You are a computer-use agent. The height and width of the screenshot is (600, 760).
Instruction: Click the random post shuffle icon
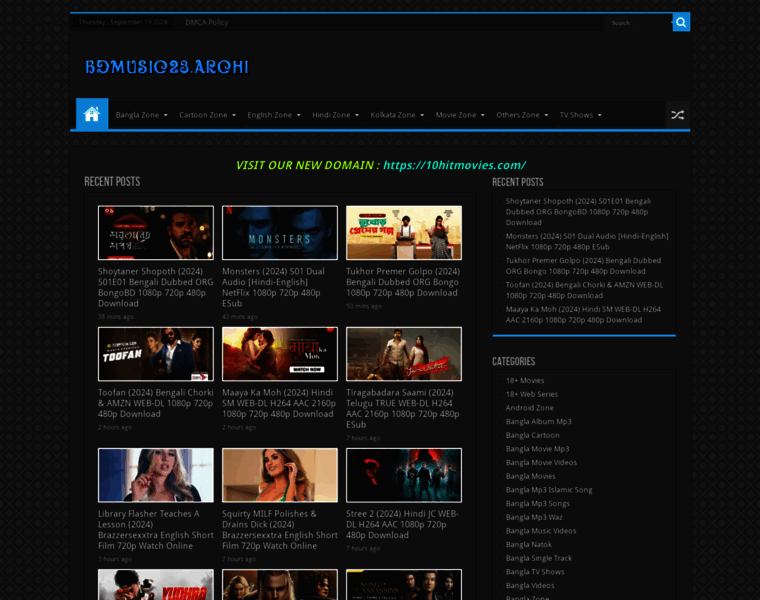(x=677, y=115)
